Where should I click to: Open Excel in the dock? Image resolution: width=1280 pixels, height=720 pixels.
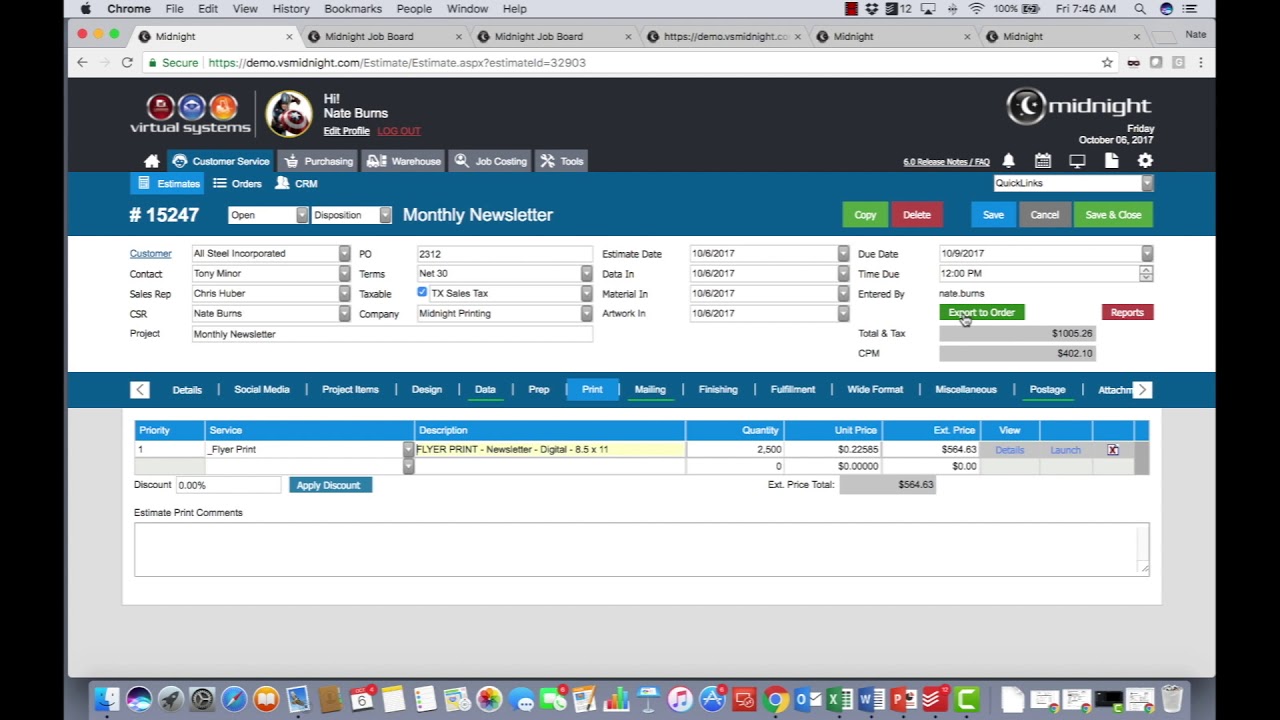839,699
